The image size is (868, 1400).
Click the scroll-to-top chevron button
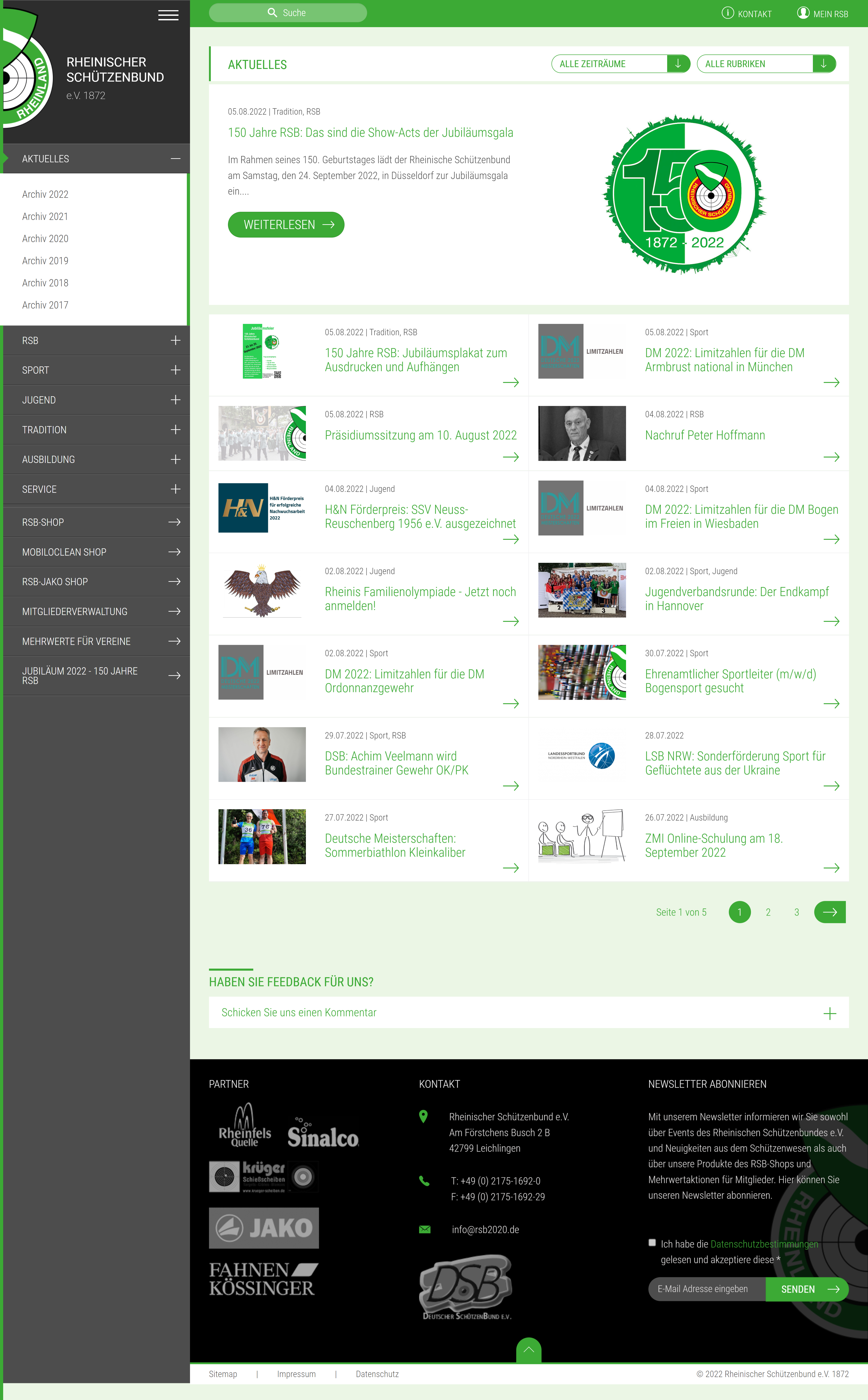pyautogui.click(x=529, y=1350)
